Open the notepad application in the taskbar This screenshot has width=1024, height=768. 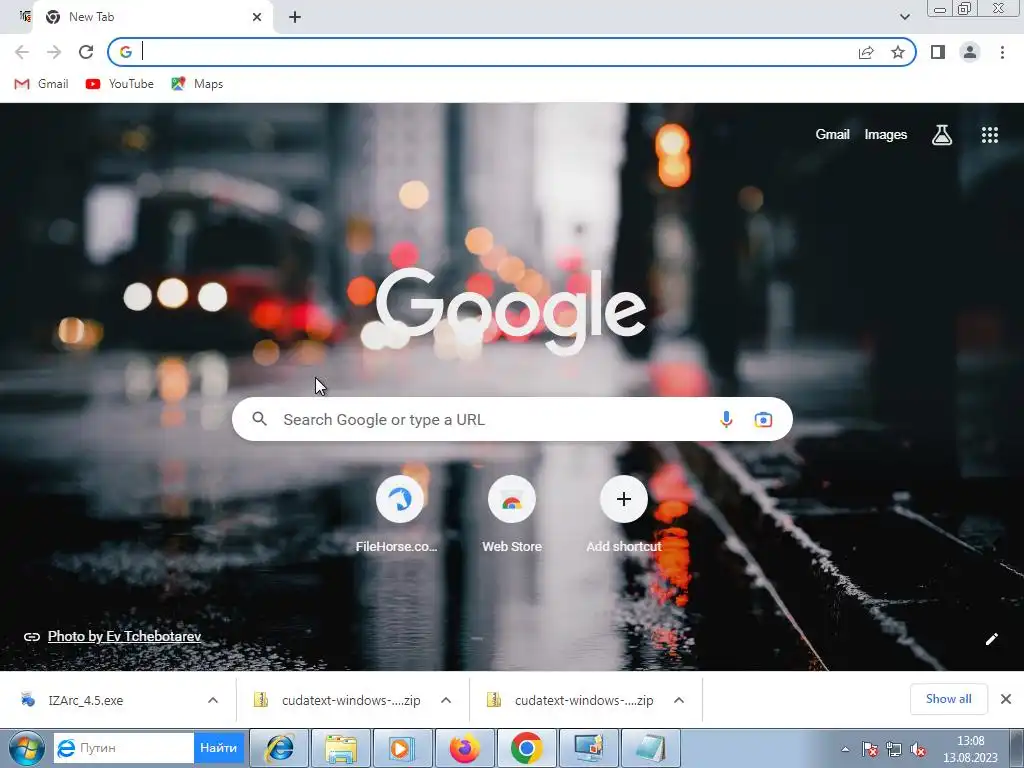pos(650,748)
